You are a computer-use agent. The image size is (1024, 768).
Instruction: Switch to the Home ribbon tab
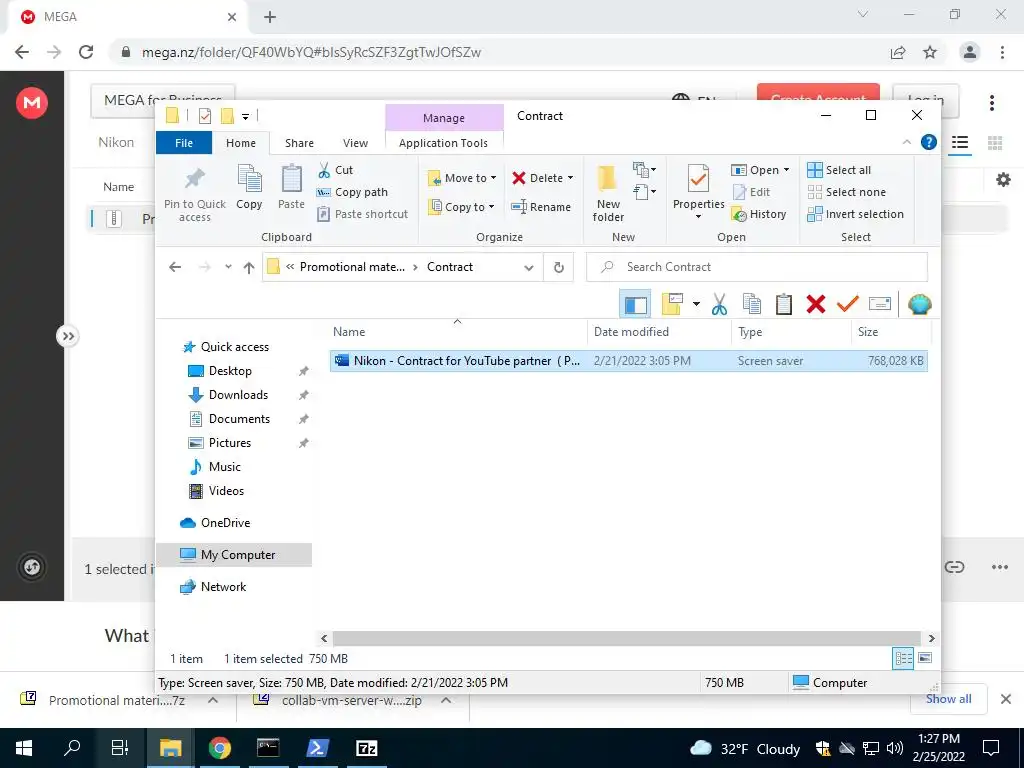click(x=241, y=143)
